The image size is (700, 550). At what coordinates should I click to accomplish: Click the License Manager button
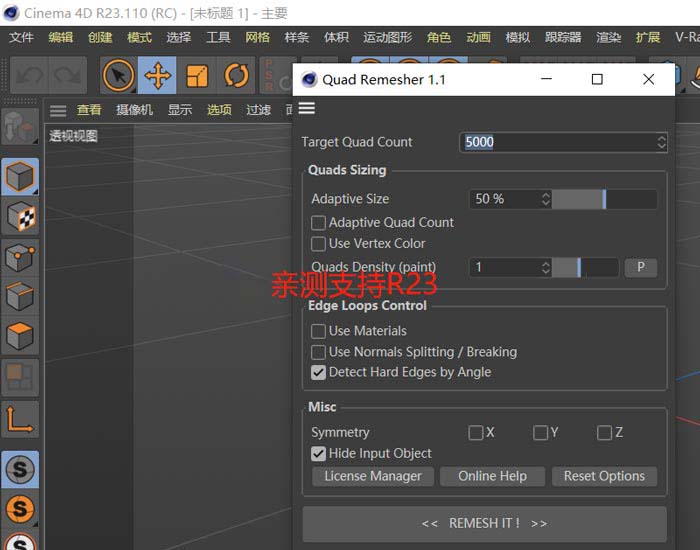point(373,476)
